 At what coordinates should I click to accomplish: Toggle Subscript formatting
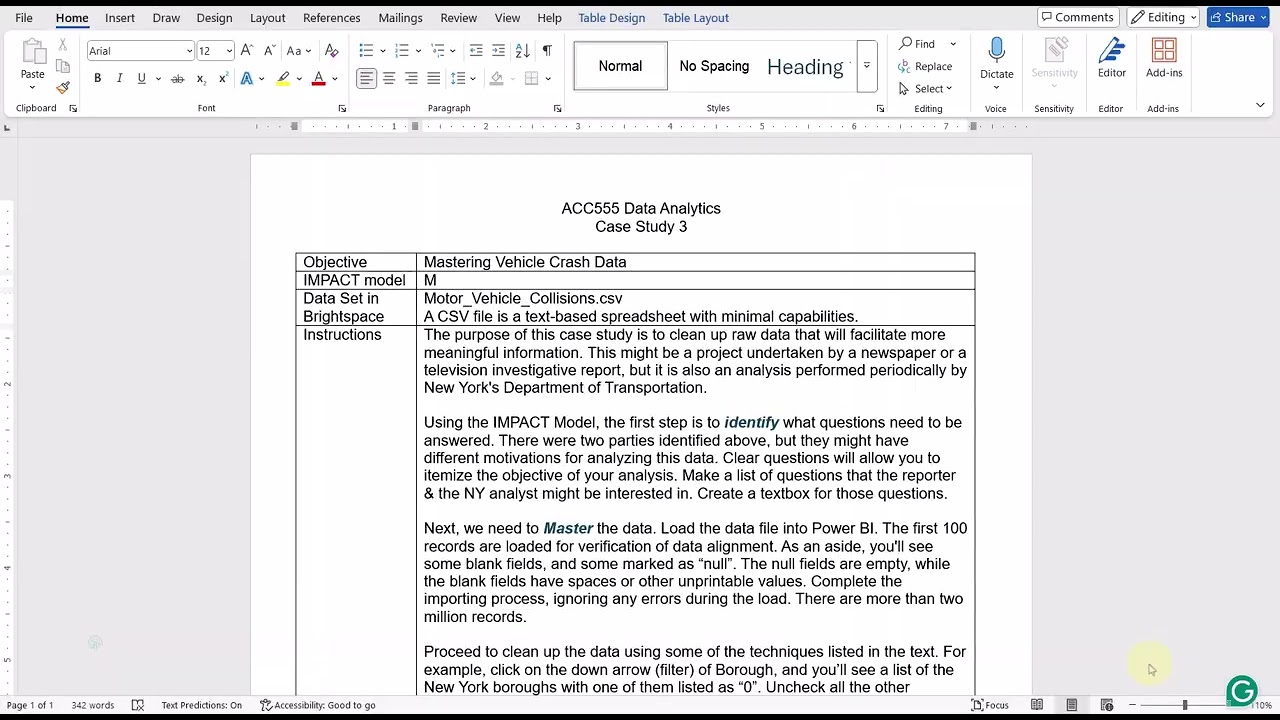pyautogui.click(x=201, y=78)
